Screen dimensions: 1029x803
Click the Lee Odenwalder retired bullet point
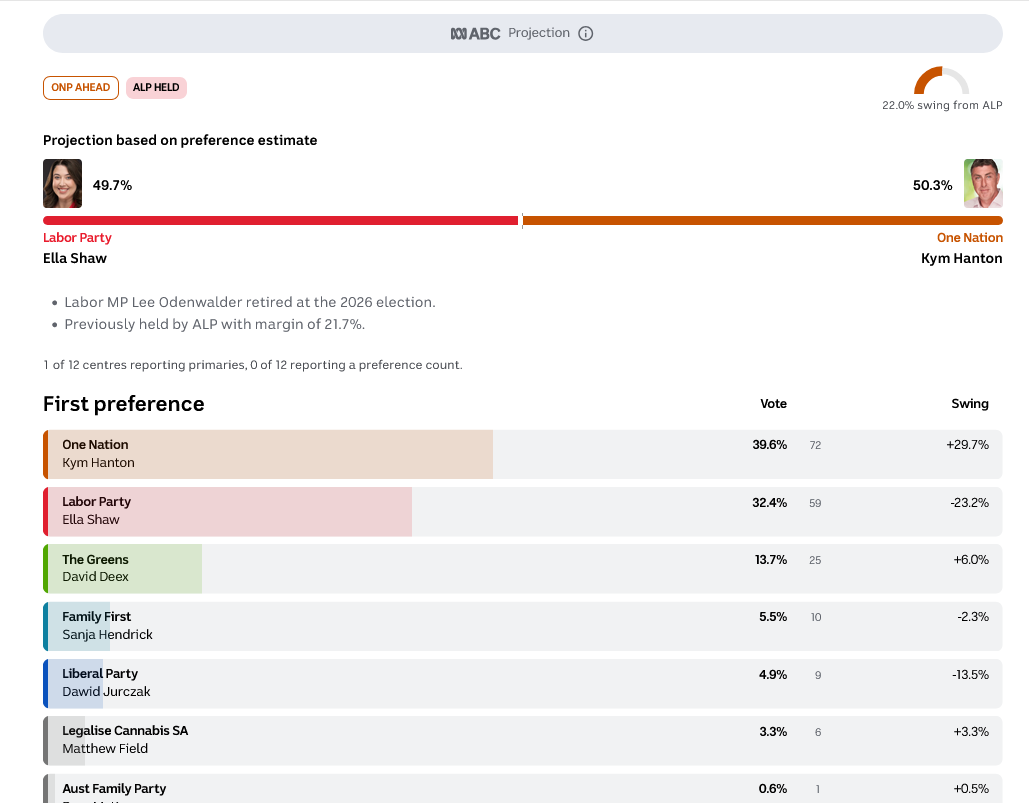click(x=249, y=302)
